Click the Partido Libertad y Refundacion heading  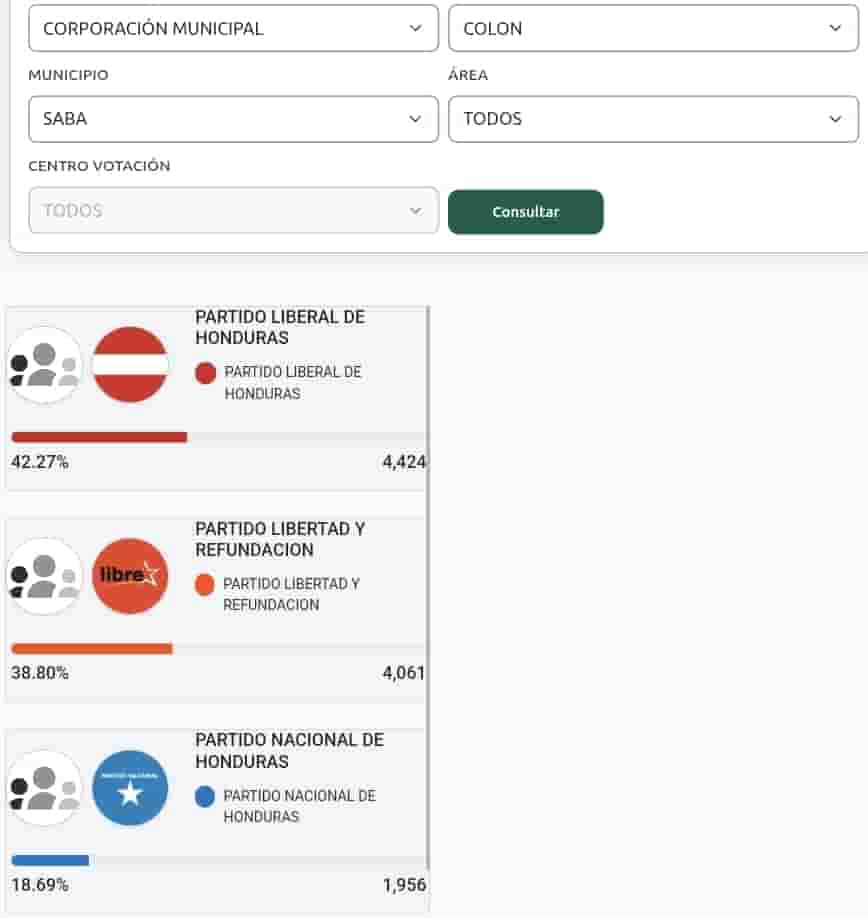click(x=280, y=539)
